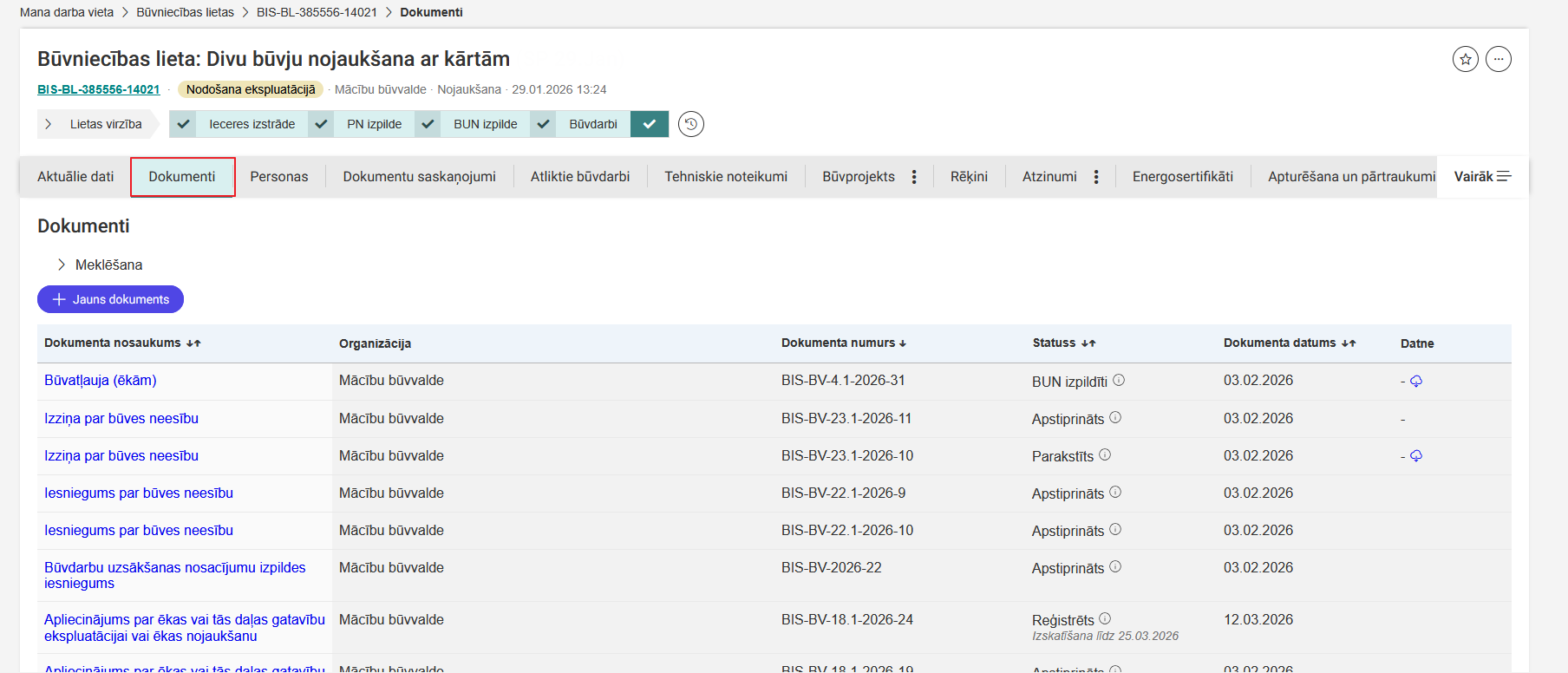
Task: Sort by Dokumenta datums column
Action: [1290, 343]
